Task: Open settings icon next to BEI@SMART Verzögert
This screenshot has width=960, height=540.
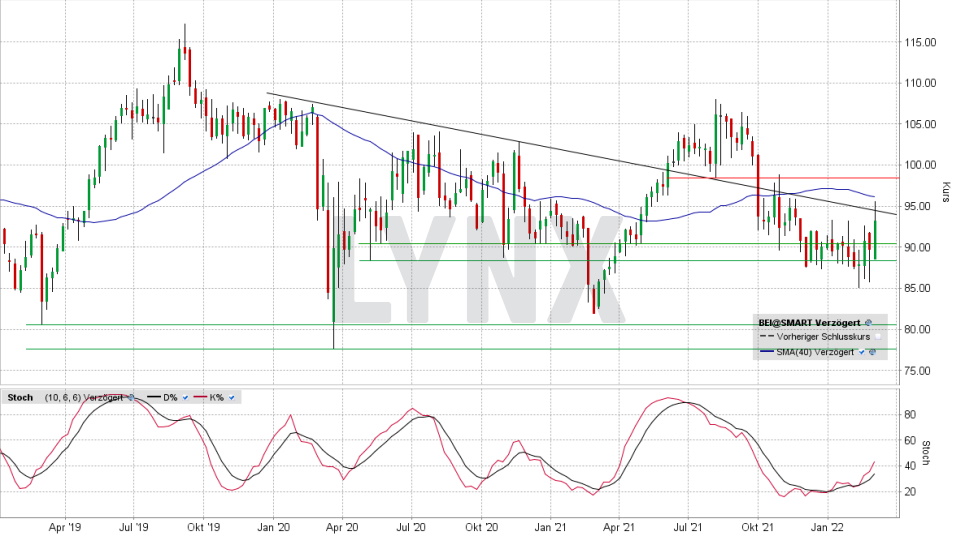Action: pos(868,323)
